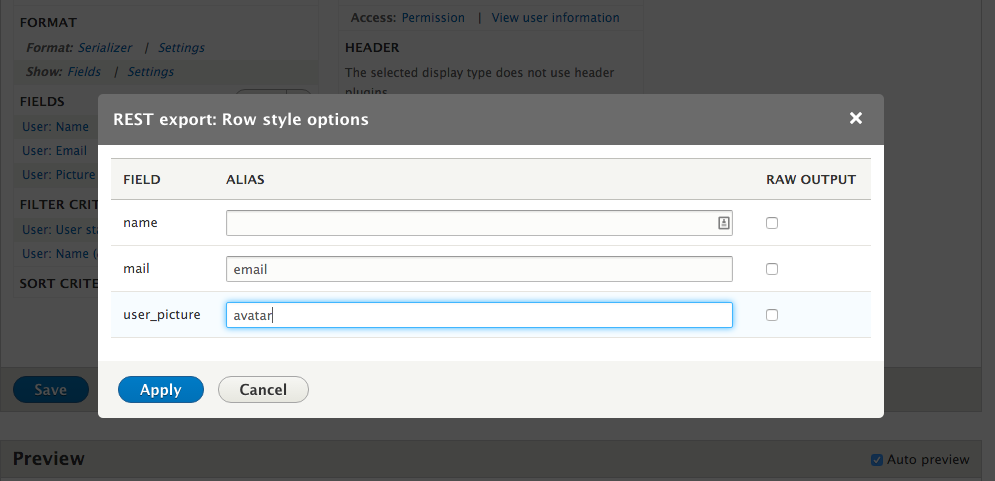Open the Permission access link
The width and height of the screenshot is (995, 481).
click(x=433, y=18)
